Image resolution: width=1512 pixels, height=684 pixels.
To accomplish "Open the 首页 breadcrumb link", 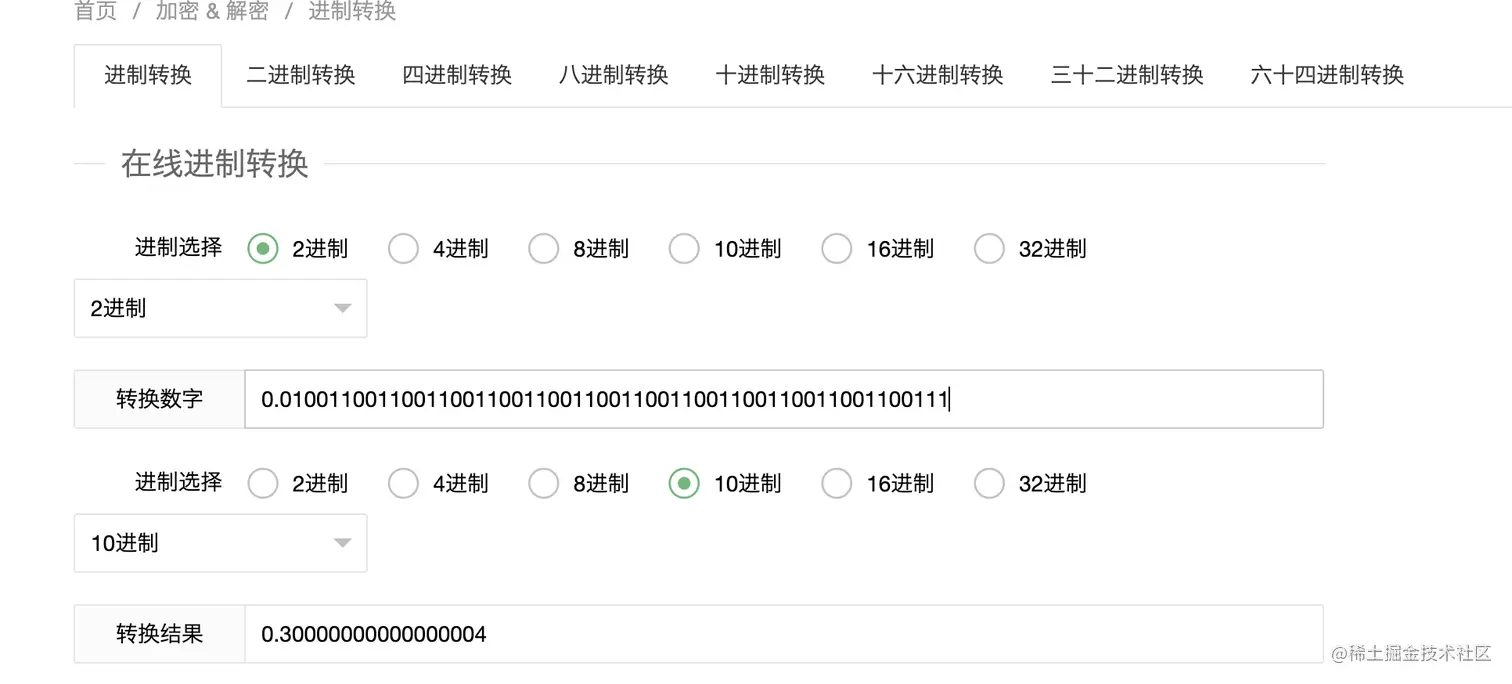I will pos(96,11).
